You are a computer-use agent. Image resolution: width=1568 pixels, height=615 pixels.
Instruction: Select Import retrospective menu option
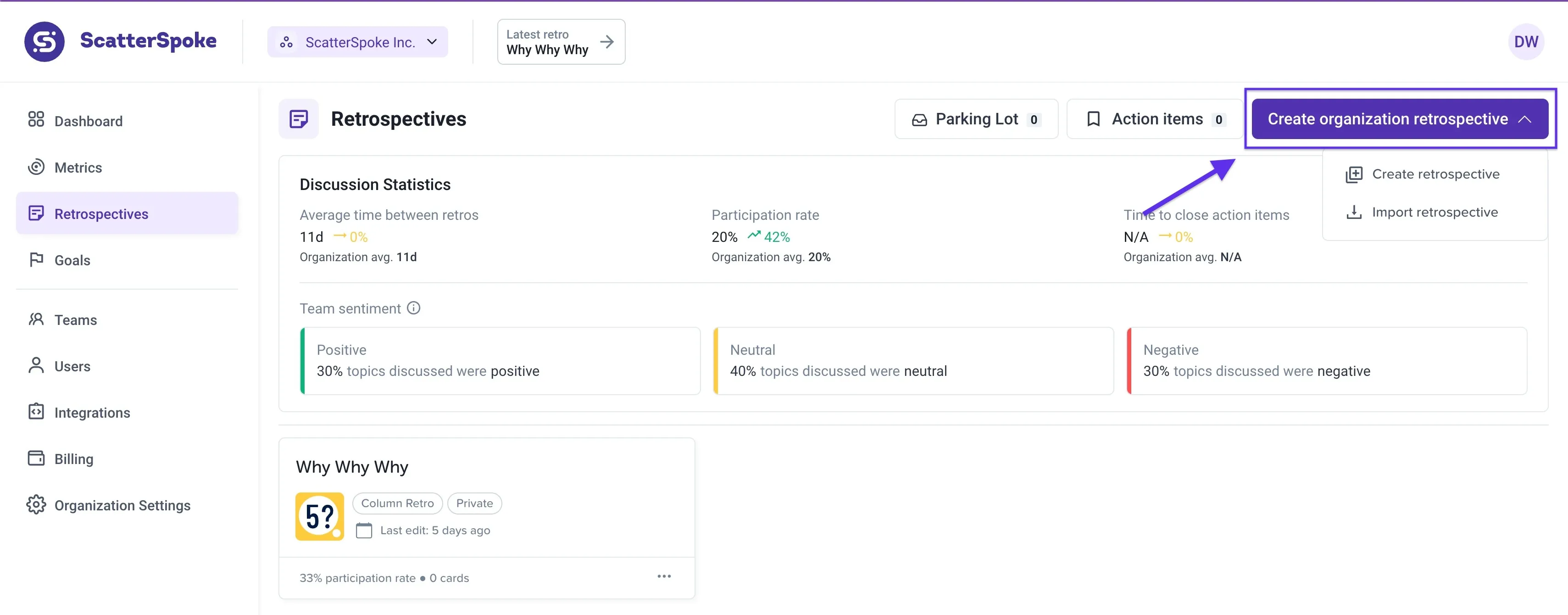click(x=1434, y=212)
